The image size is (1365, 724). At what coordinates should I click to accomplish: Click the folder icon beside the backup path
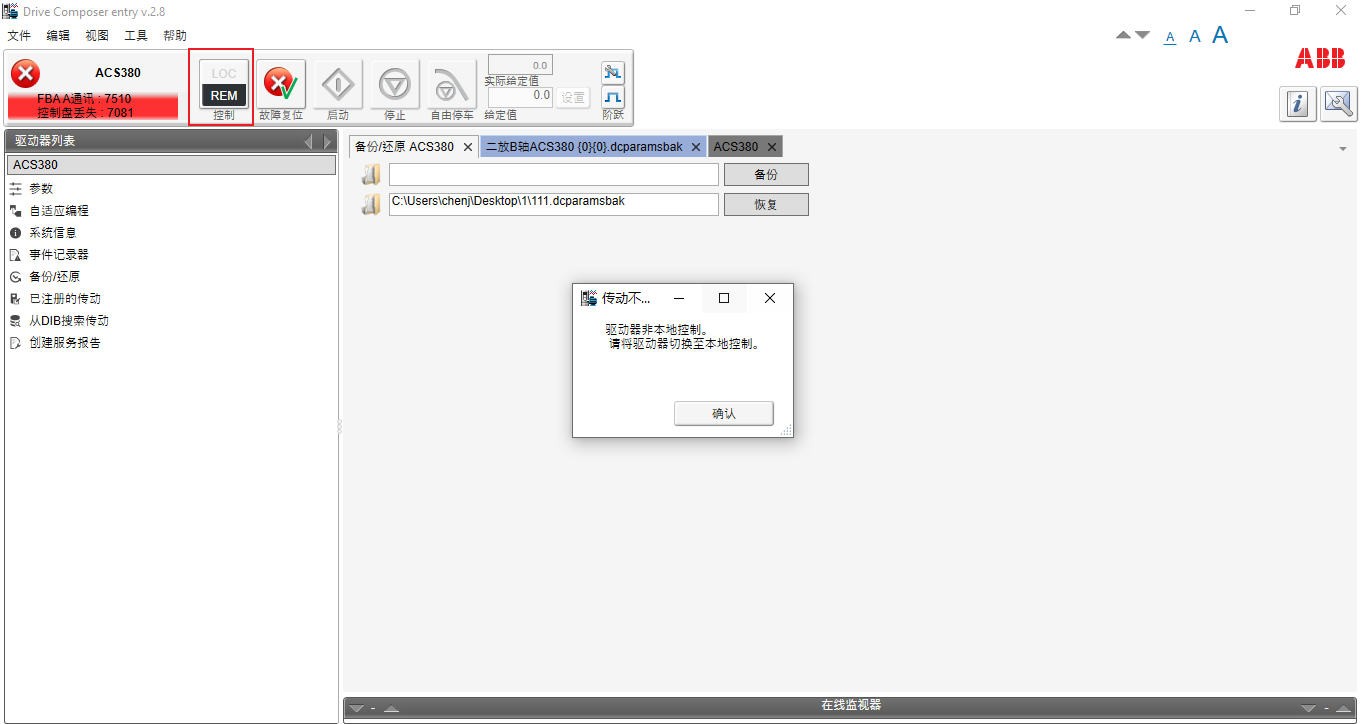point(371,175)
